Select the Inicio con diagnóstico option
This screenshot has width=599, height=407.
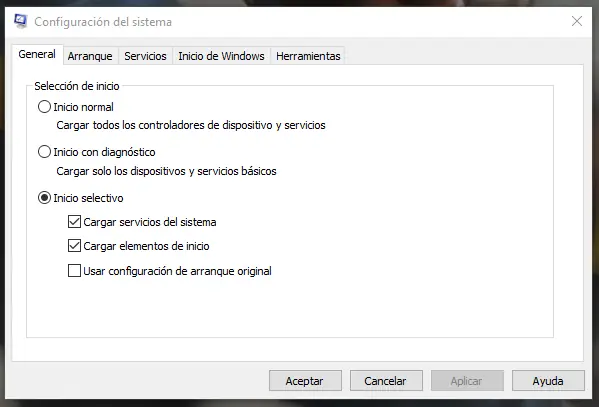tap(44, 152)
